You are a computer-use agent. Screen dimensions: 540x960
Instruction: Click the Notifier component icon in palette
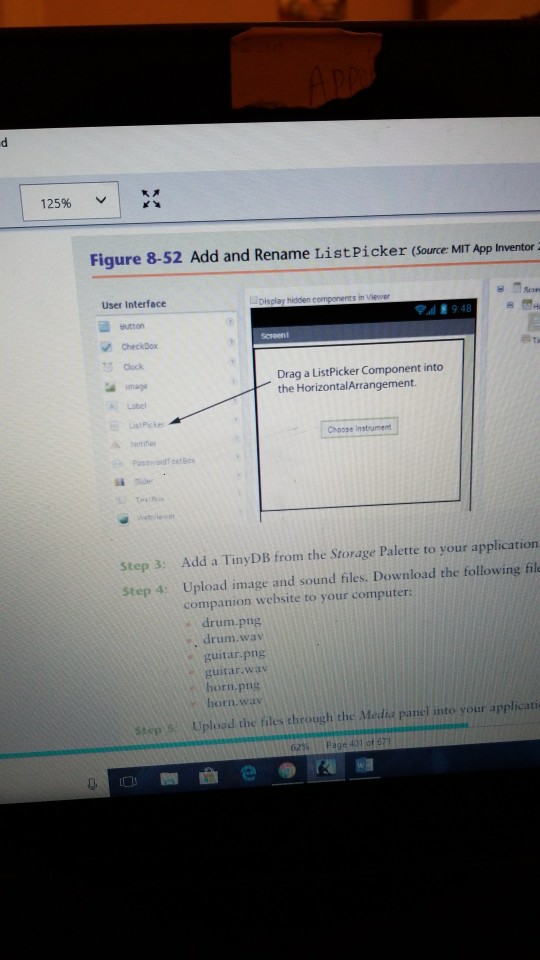tap(116, 444)
